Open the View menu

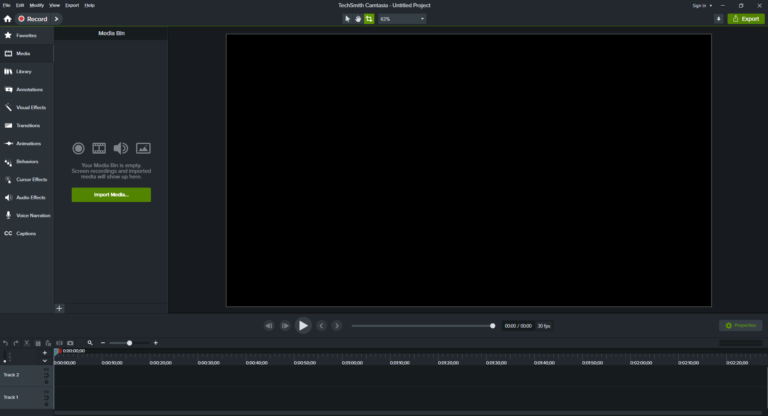click(x=54, y=5)
